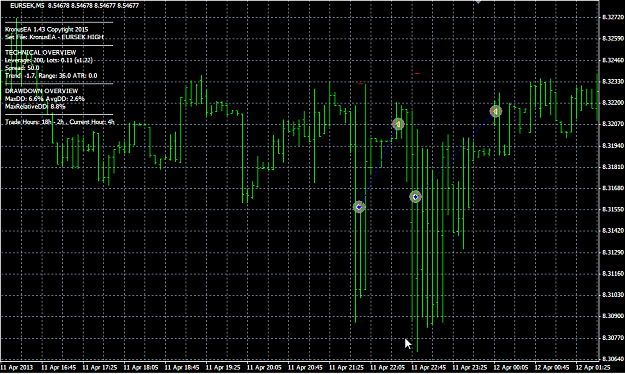Image resolution: width=625 pixels, height=374 pixels.
Task: Click the 8.31810 price scale label
Action: [x=613, y=167]
